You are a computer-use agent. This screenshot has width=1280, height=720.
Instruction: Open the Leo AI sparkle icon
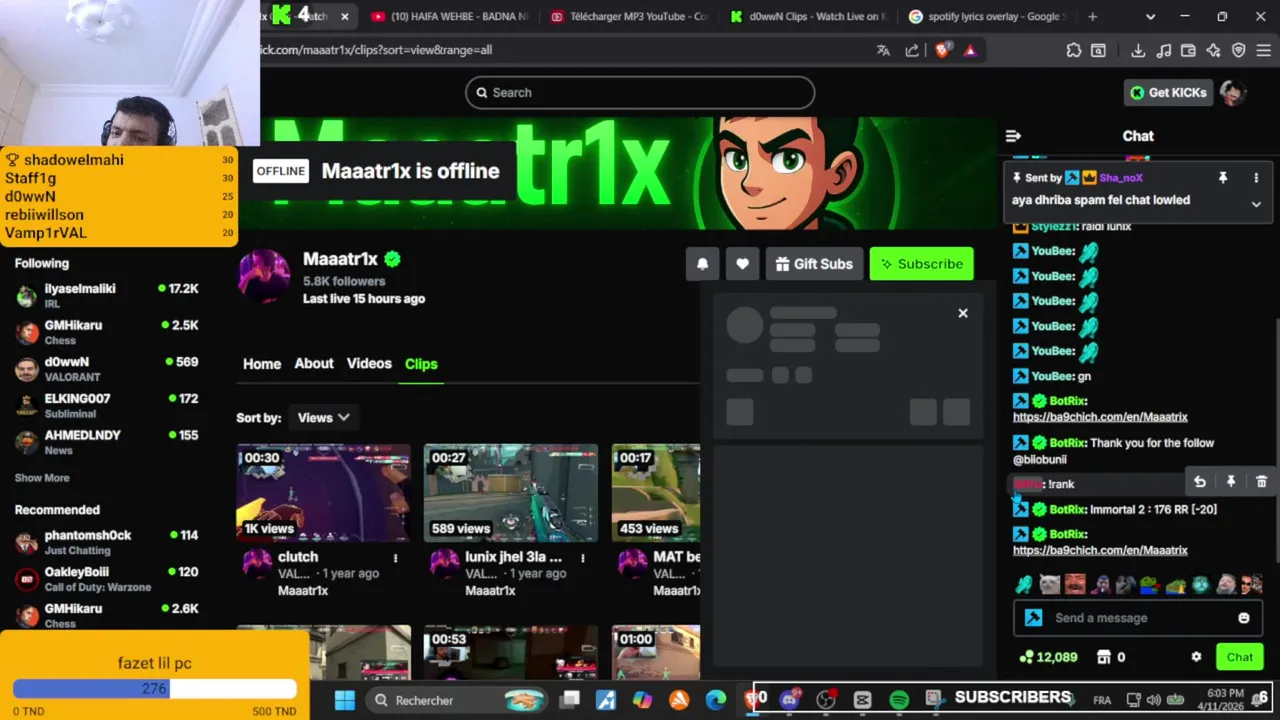pyautogui.click(x=1213, y=50)
